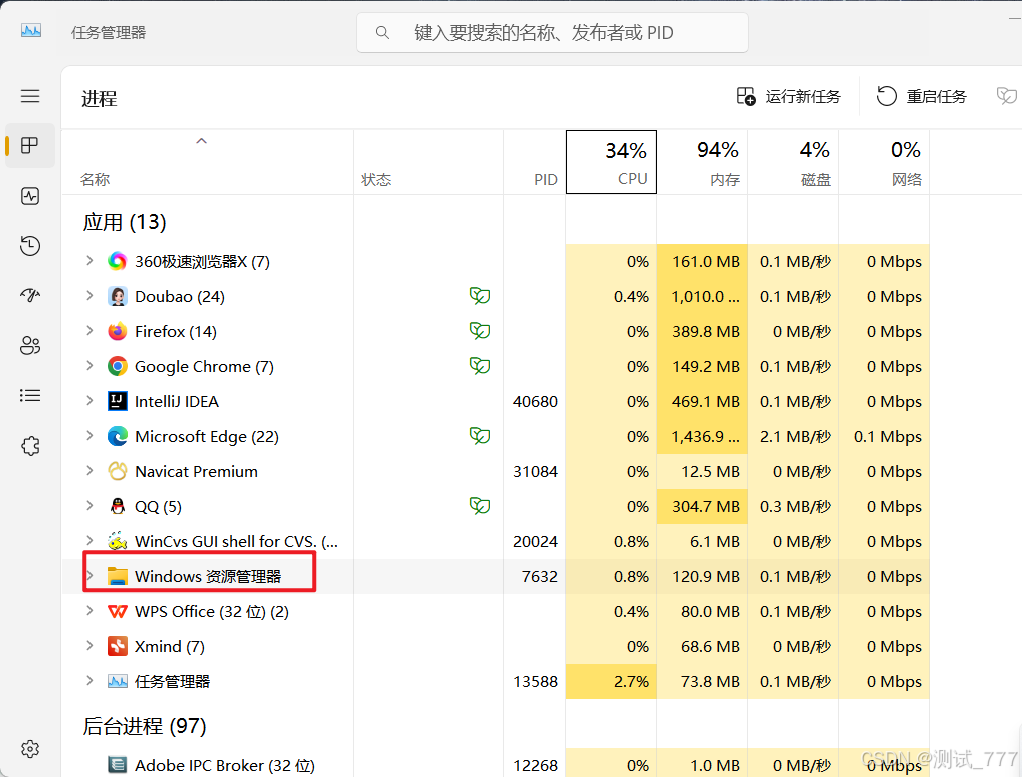Click PID 7632 in Windows 资源管理器 row

tap(540, 576)
